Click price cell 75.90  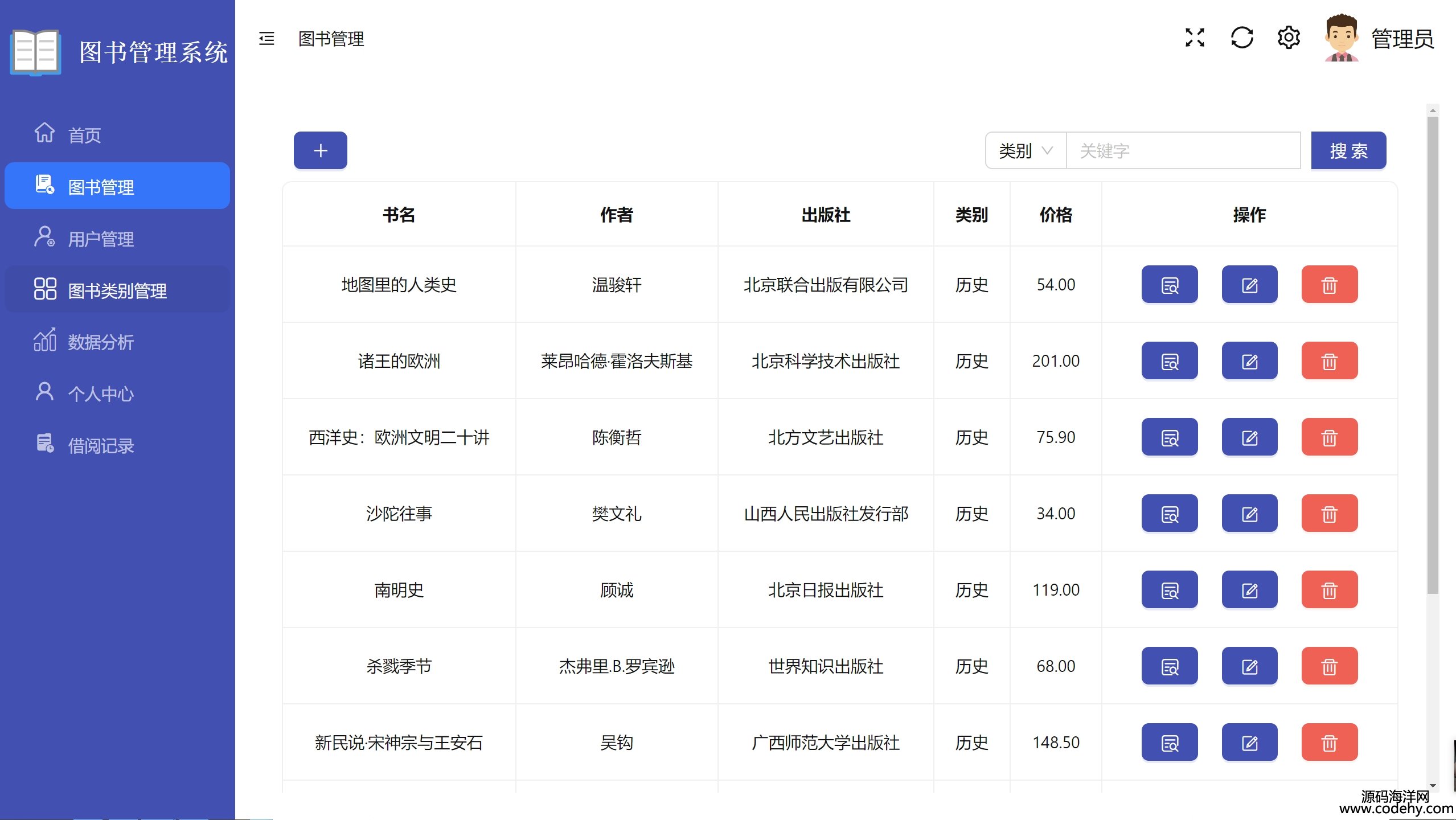pyautogui.click(x=1056, y=437)
